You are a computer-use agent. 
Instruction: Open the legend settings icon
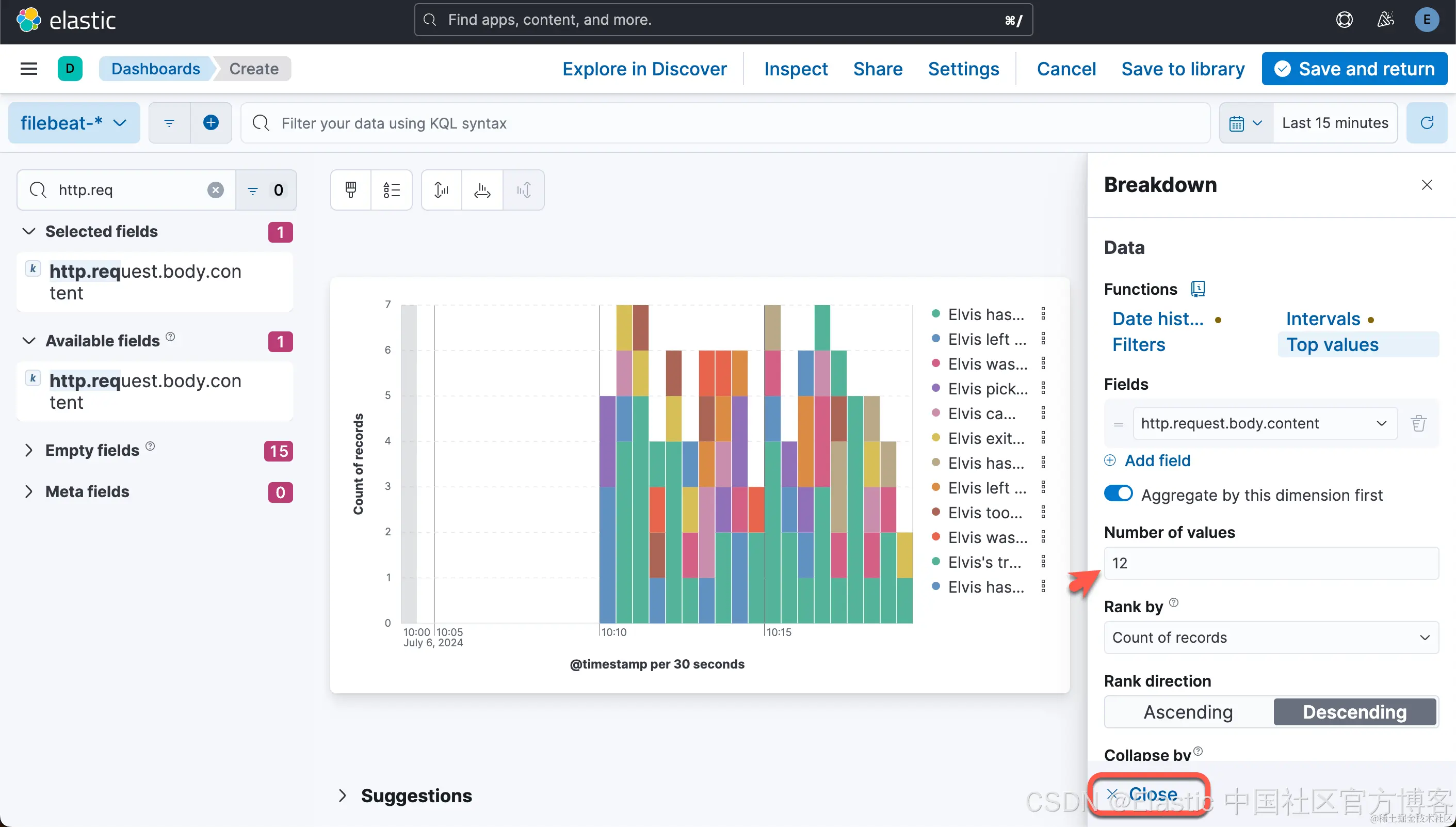(x=391, y=189)
